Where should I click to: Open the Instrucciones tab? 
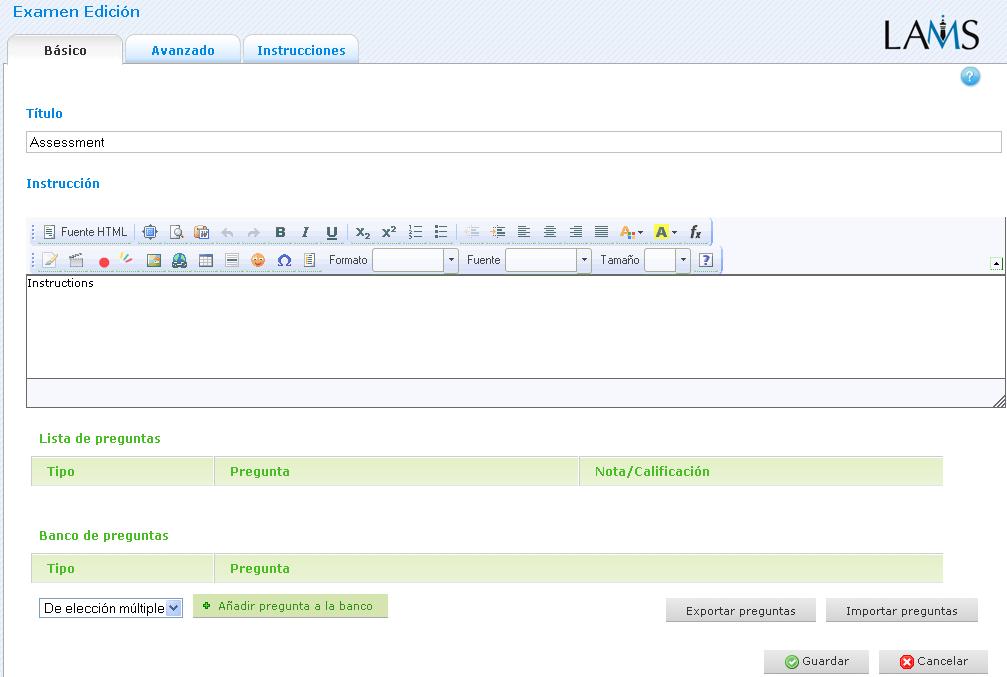(x=301, y=51)
